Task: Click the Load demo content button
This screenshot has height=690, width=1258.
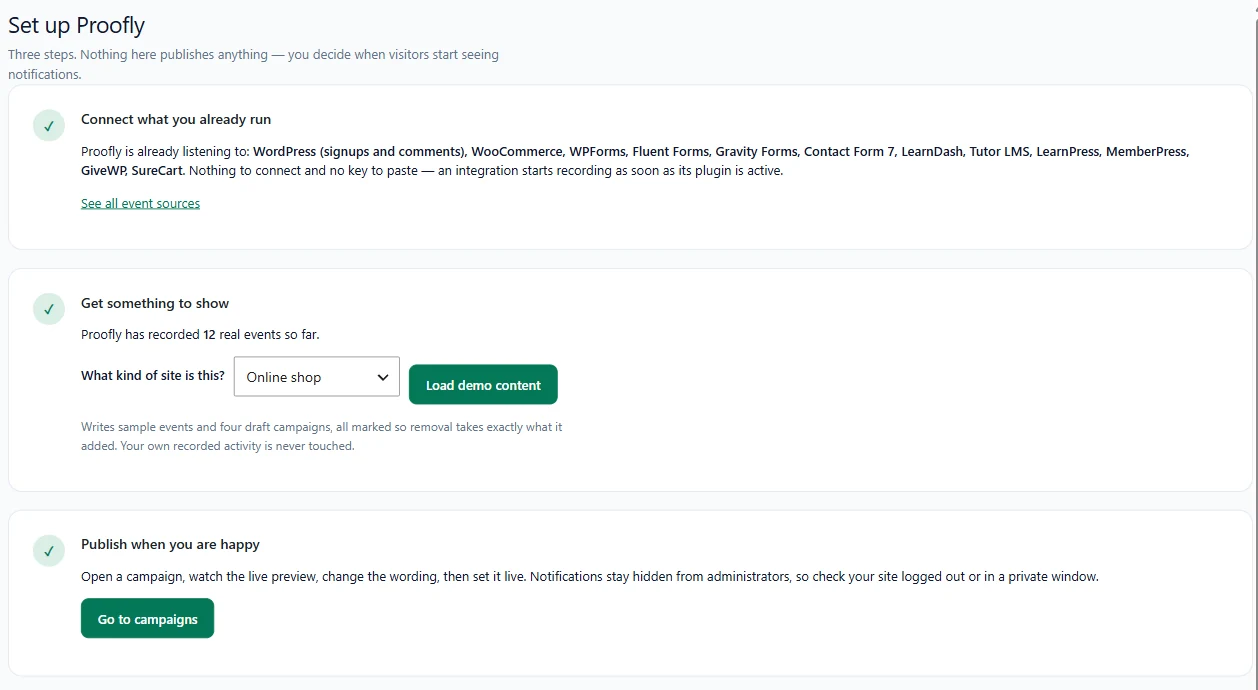Action: 483,385
